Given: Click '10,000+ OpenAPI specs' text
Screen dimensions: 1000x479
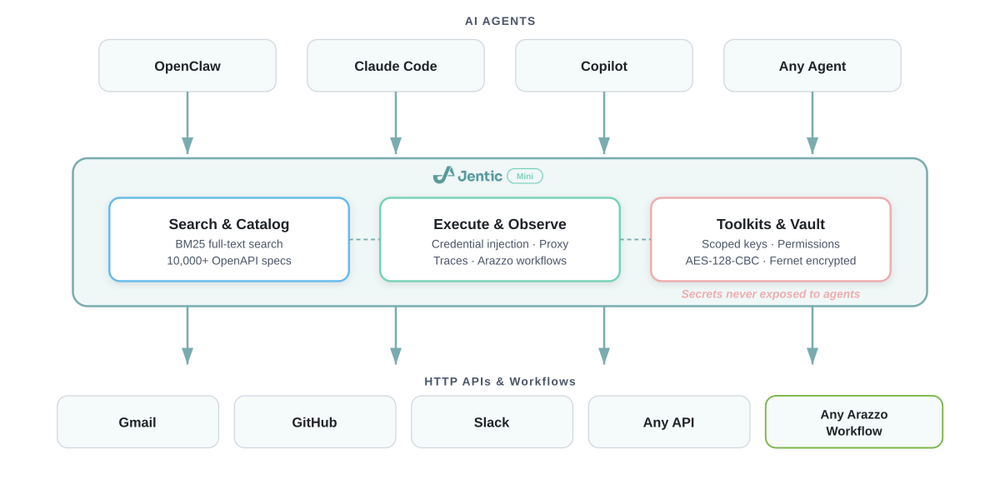Looking at the screenshot, I should point(229,260).
